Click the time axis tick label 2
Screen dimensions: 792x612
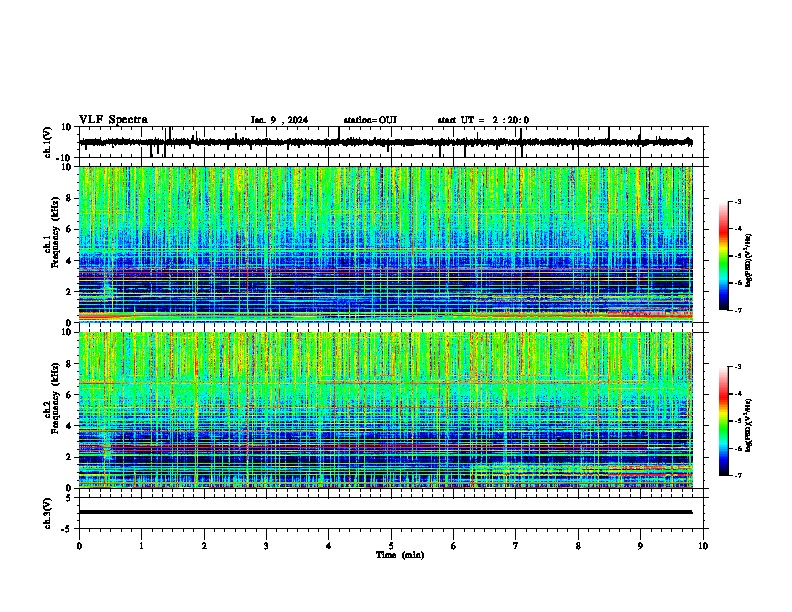(204, 546)
